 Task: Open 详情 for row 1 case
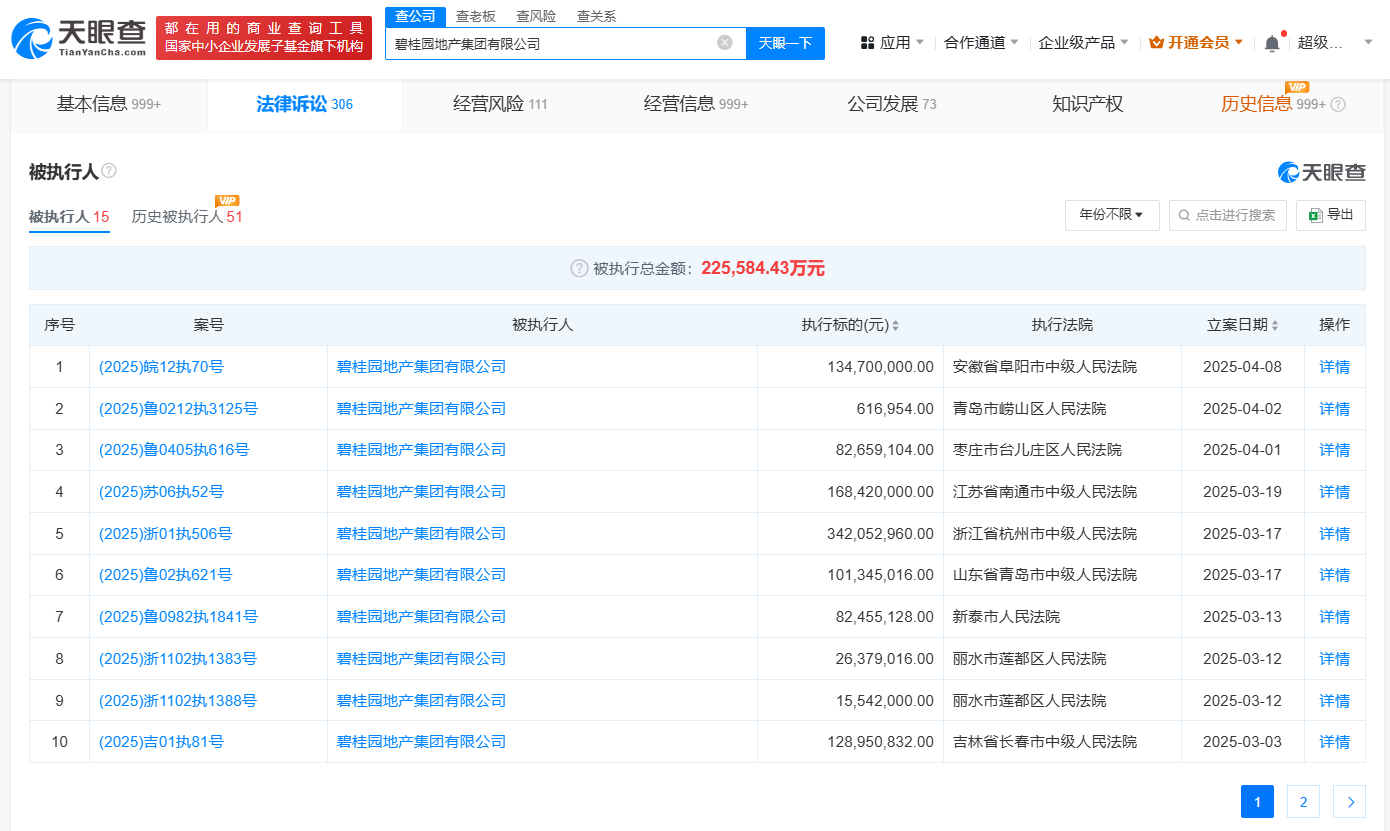[1334, 367]
